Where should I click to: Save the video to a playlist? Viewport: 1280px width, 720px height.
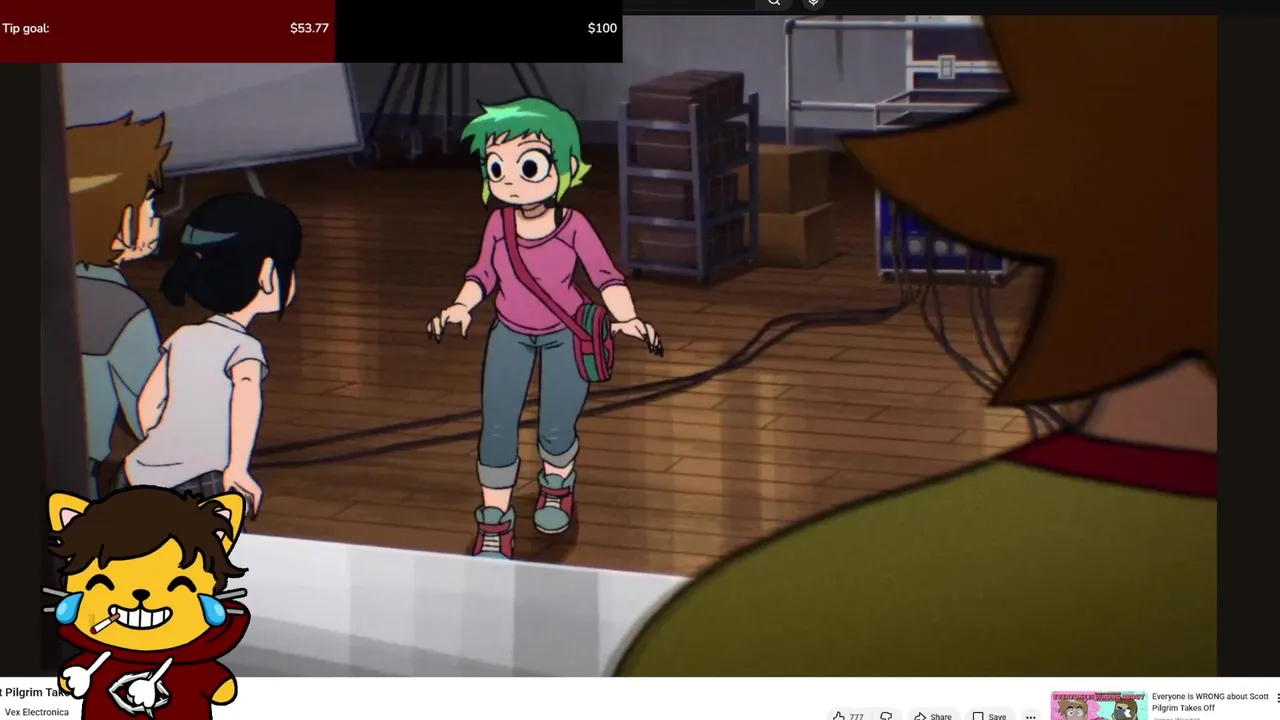(x=989, y=716)
